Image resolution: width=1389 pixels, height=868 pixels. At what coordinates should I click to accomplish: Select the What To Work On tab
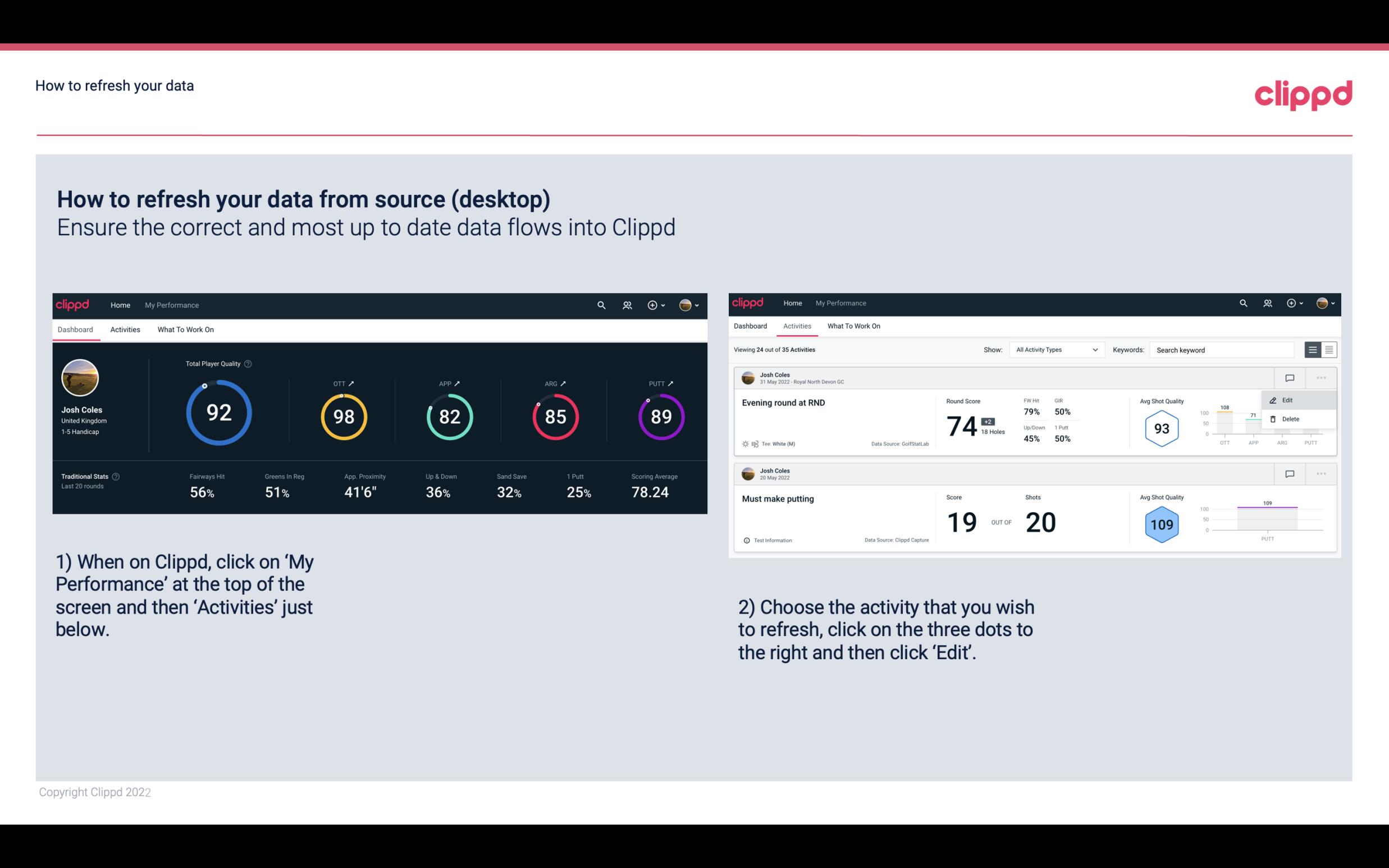[185, 329]
